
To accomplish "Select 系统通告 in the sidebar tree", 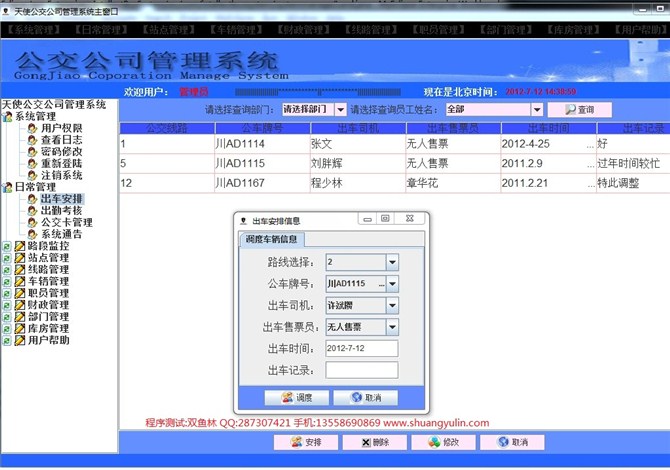I will click(62, 234).
